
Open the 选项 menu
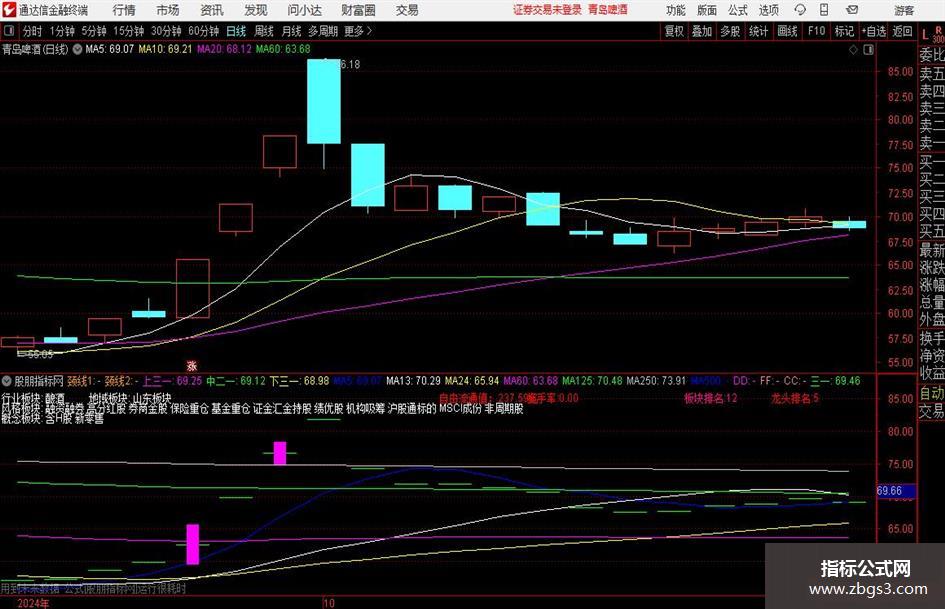(x=768, y=10)
